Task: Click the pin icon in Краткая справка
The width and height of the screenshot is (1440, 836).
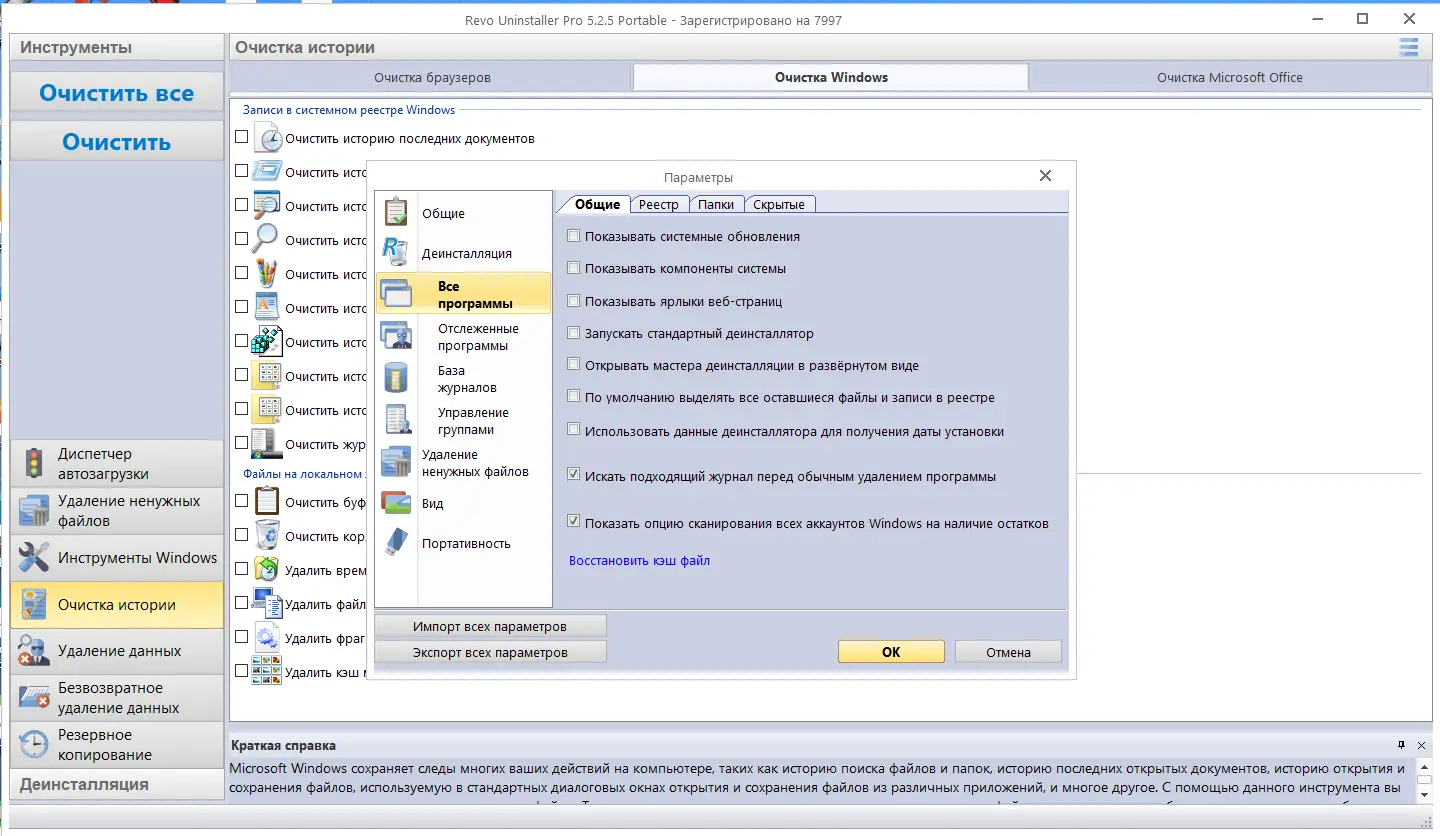Action: coord(1402,745)
